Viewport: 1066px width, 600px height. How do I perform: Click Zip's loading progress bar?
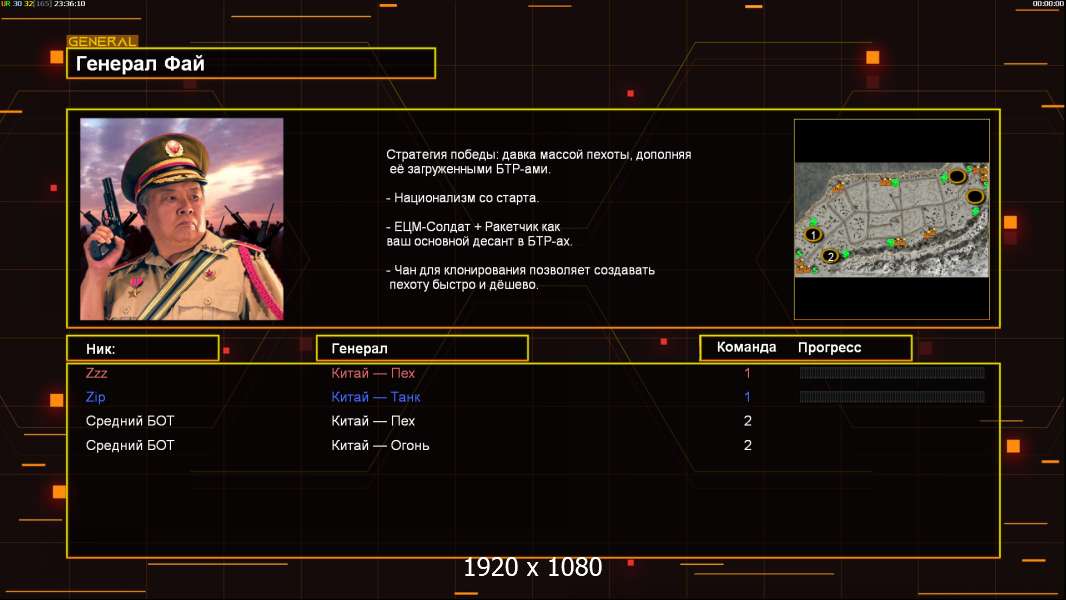click(892, 397)
